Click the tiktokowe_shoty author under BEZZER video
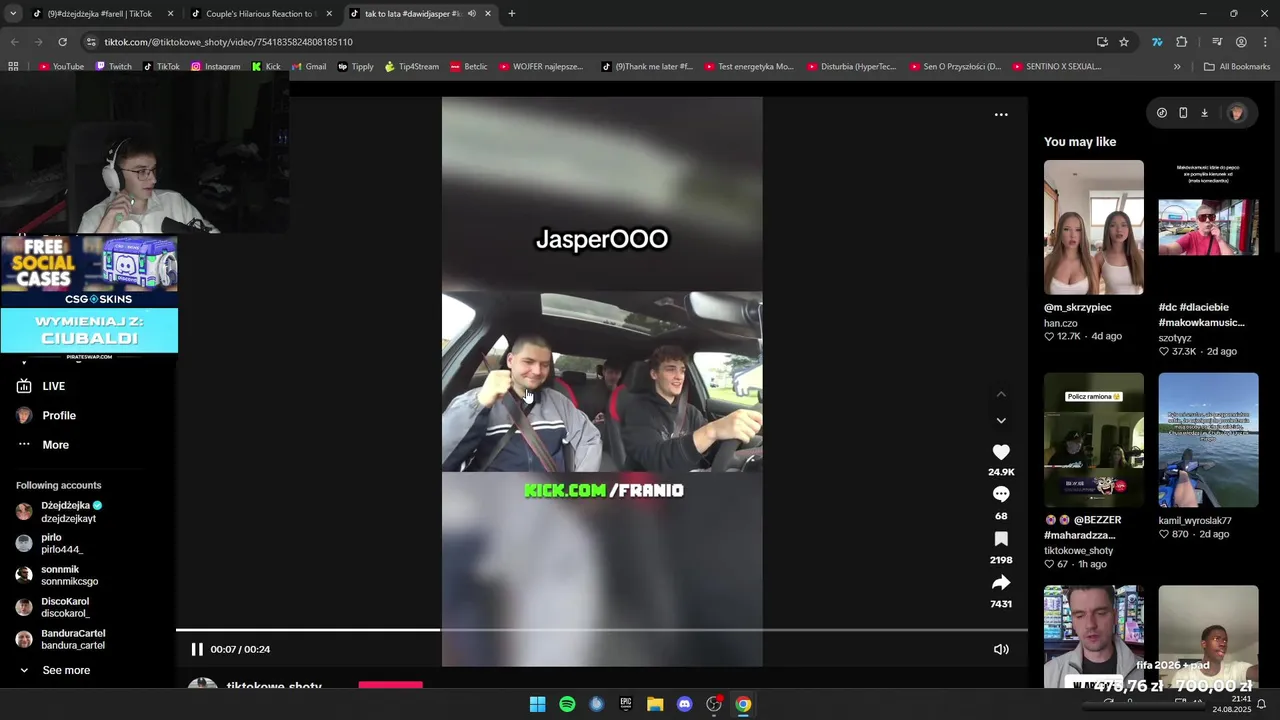 click(1078, 551)
